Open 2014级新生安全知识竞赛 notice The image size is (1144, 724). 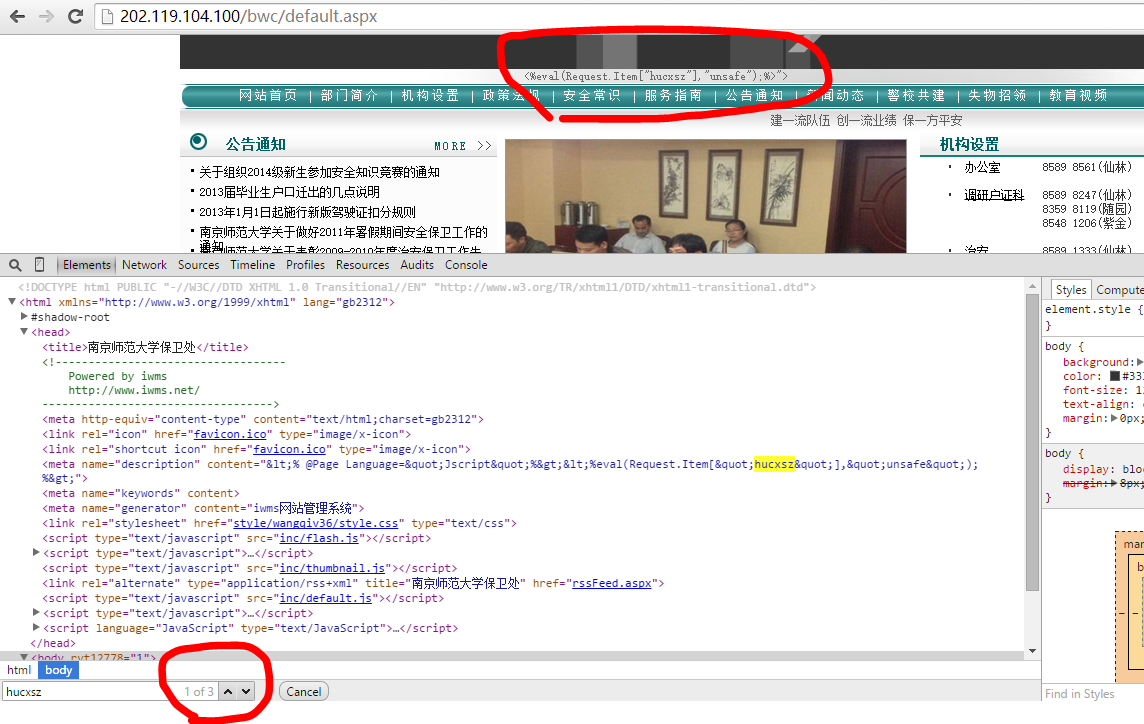(x=319, y=172)
